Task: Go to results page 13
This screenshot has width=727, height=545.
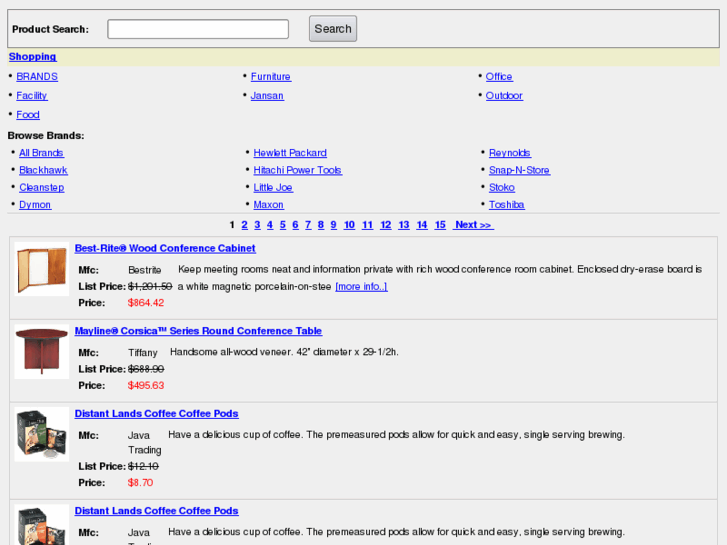Action: (404, 225)
